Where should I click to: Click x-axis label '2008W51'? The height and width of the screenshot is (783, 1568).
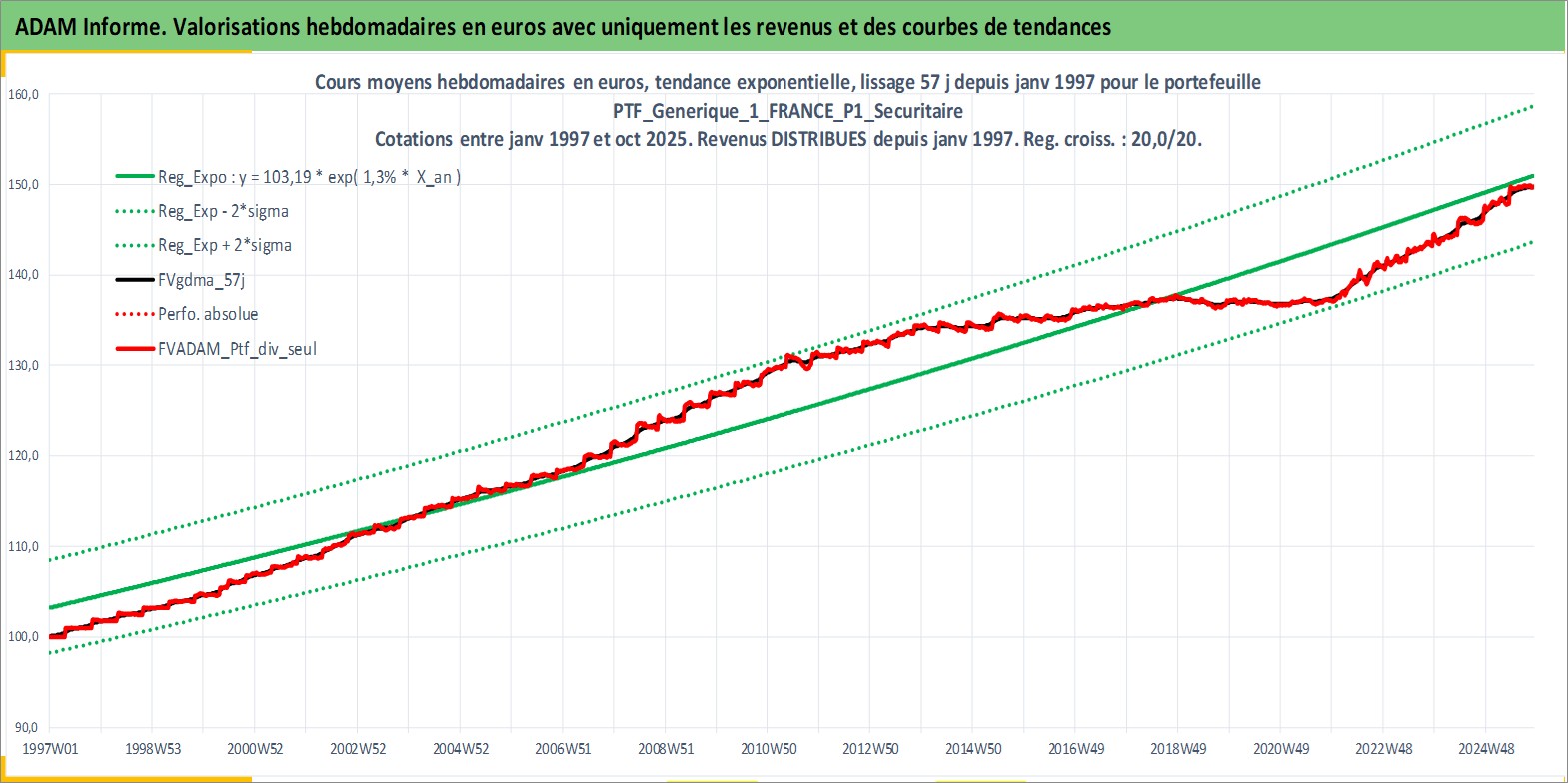[666, 748]
